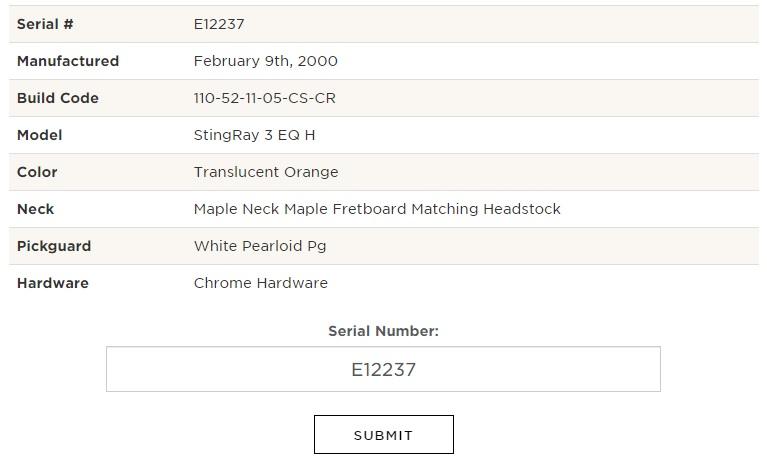Click the Maple Neck description text

377,209
